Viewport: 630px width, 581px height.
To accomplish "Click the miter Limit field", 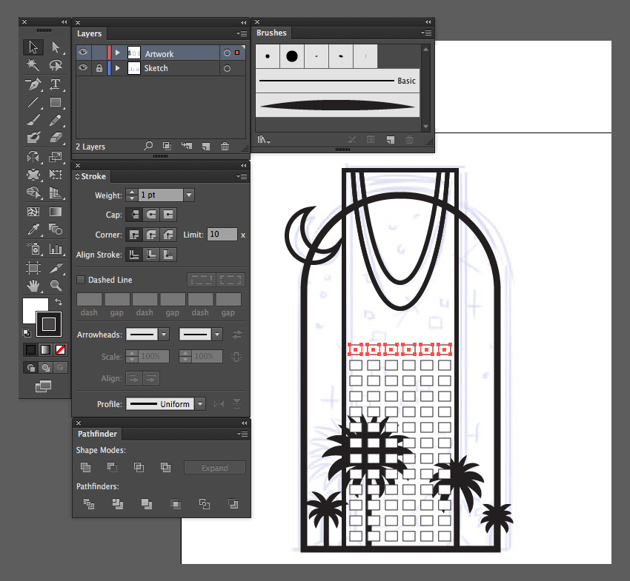I will pos(222,234).
